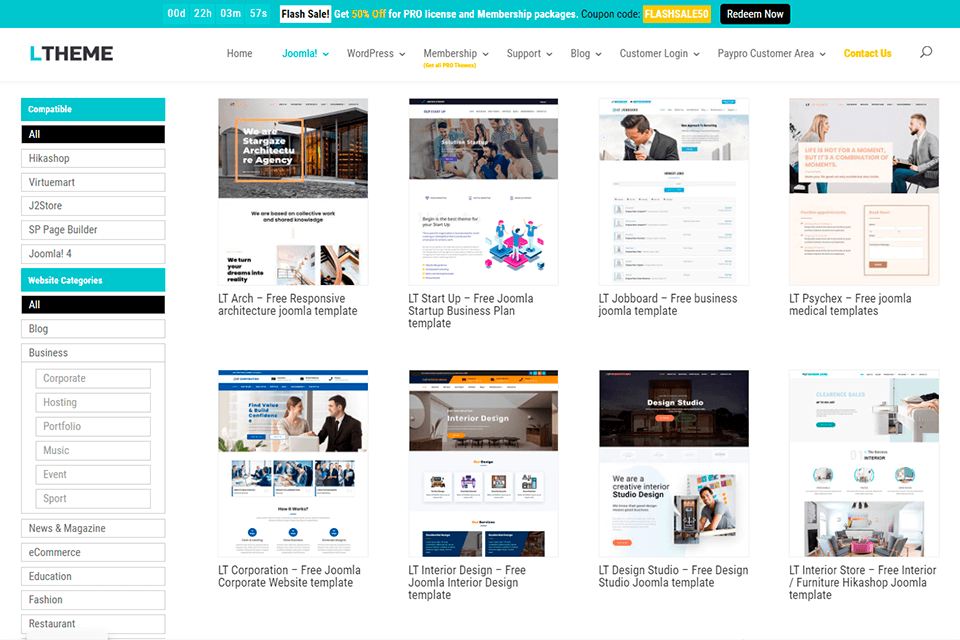
Task: Open the LT Psychex template thumbnail
Action: (x=864, y=192)
